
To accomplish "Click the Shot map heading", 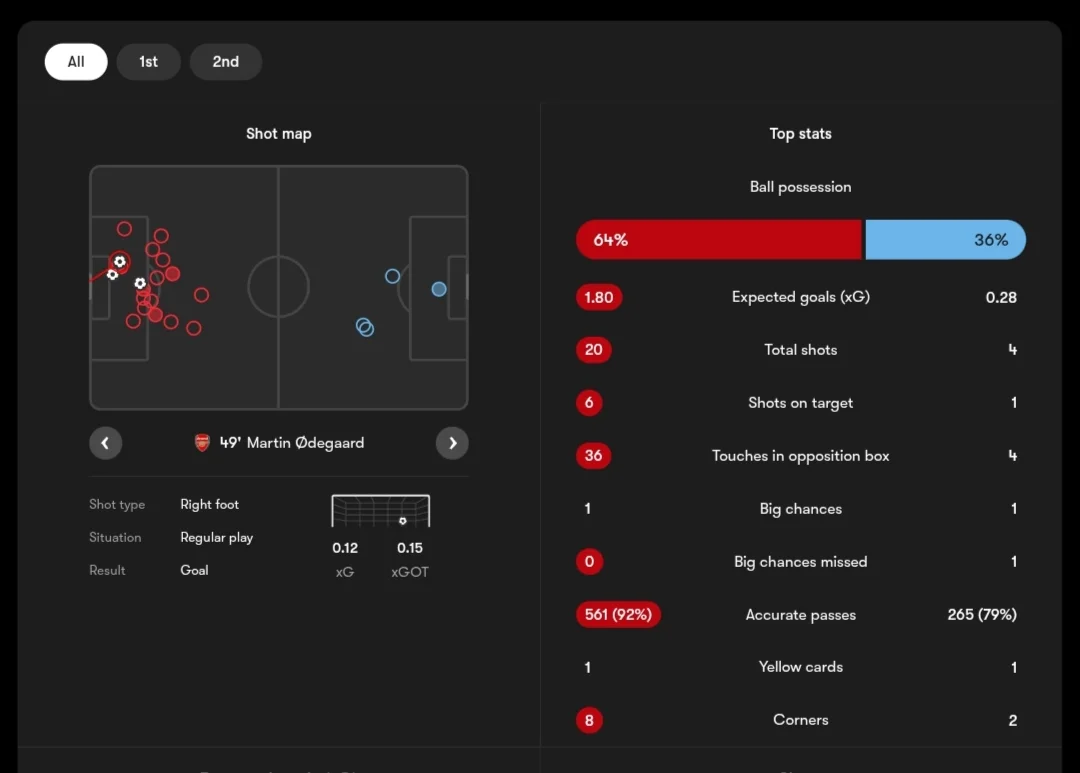I will [x=279, y=134].
